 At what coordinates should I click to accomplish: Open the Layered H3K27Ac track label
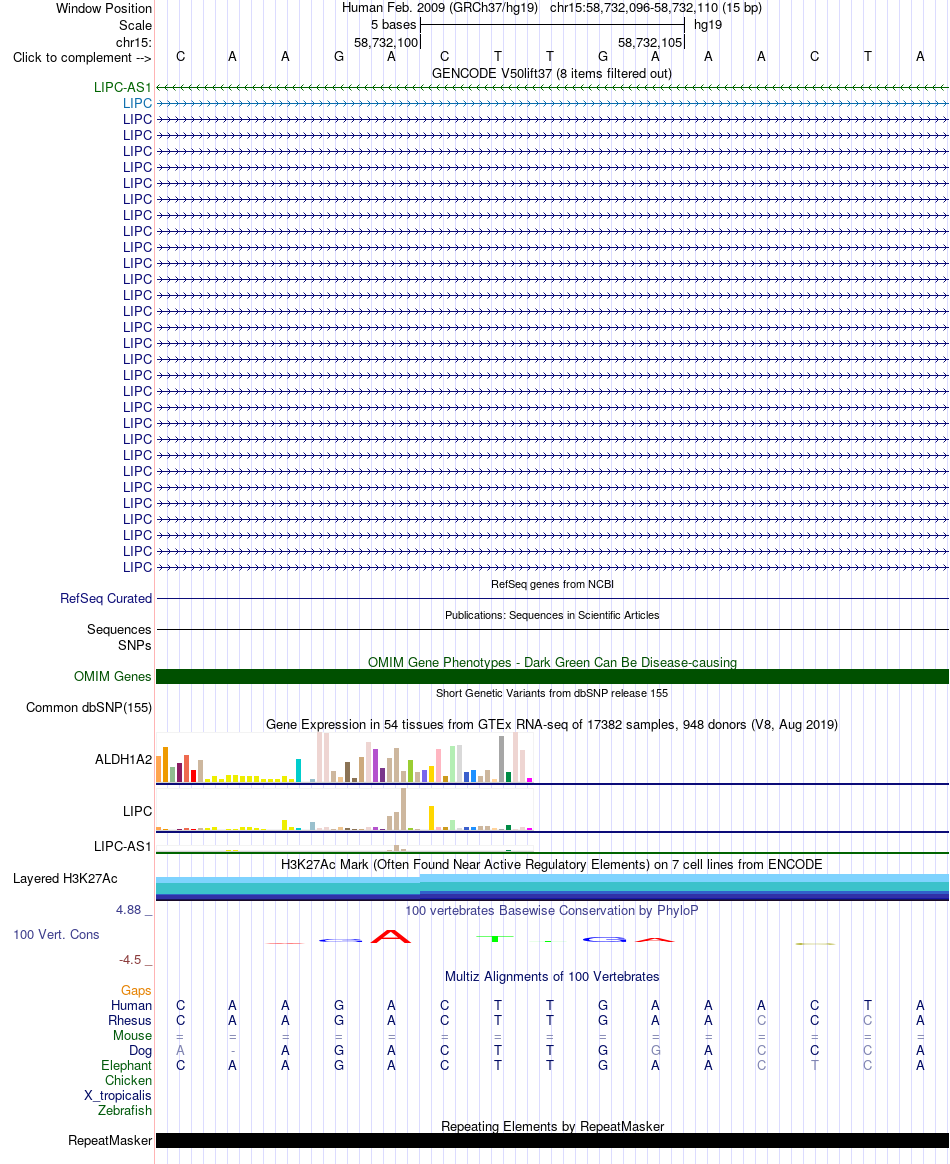click(65, 878)
